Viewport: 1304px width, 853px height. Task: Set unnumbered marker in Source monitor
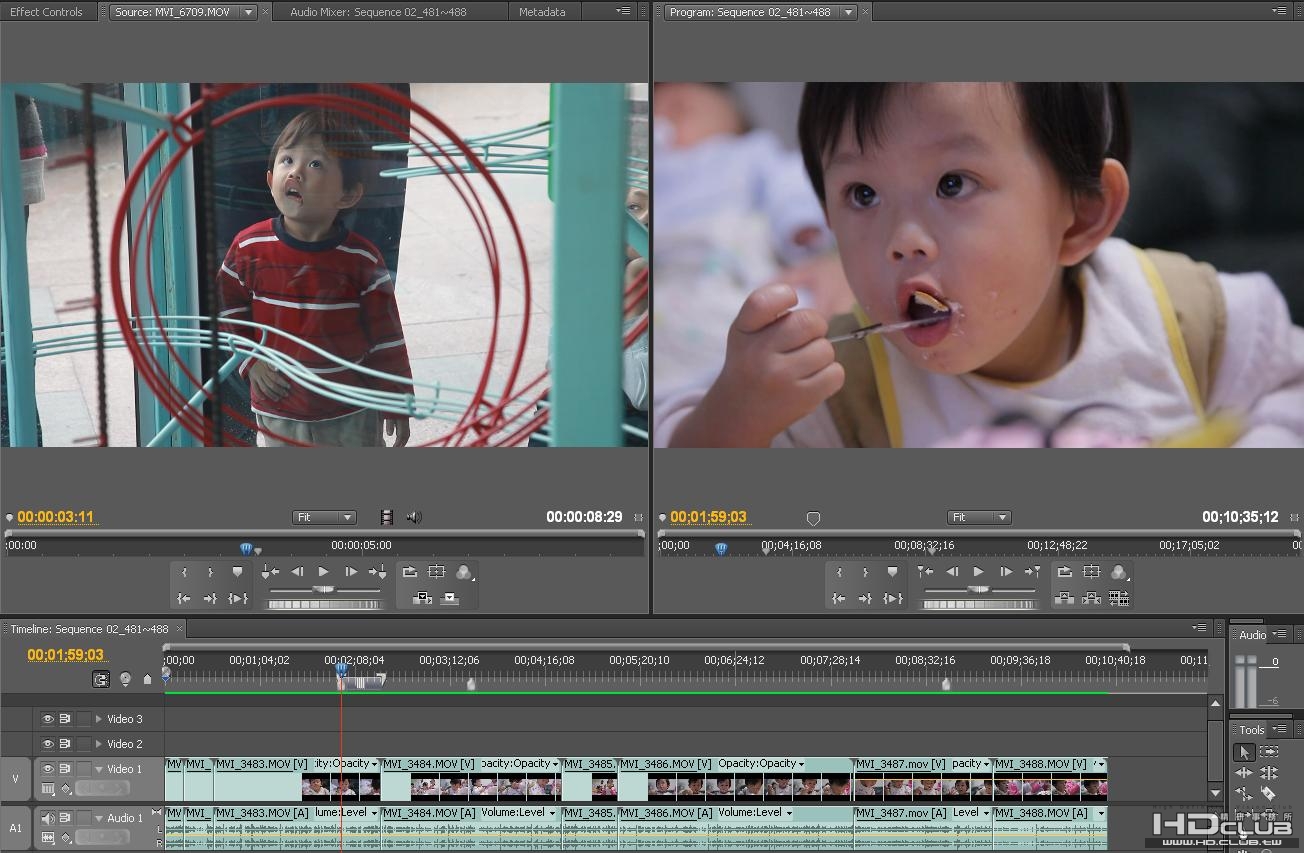[x=237, y=572]
